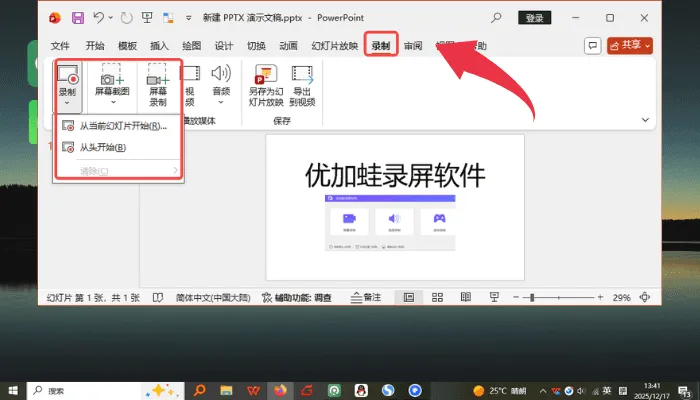Switch to the 插入 tab
700x400 pixels.
pyautogui.click(x=159, y=46)
